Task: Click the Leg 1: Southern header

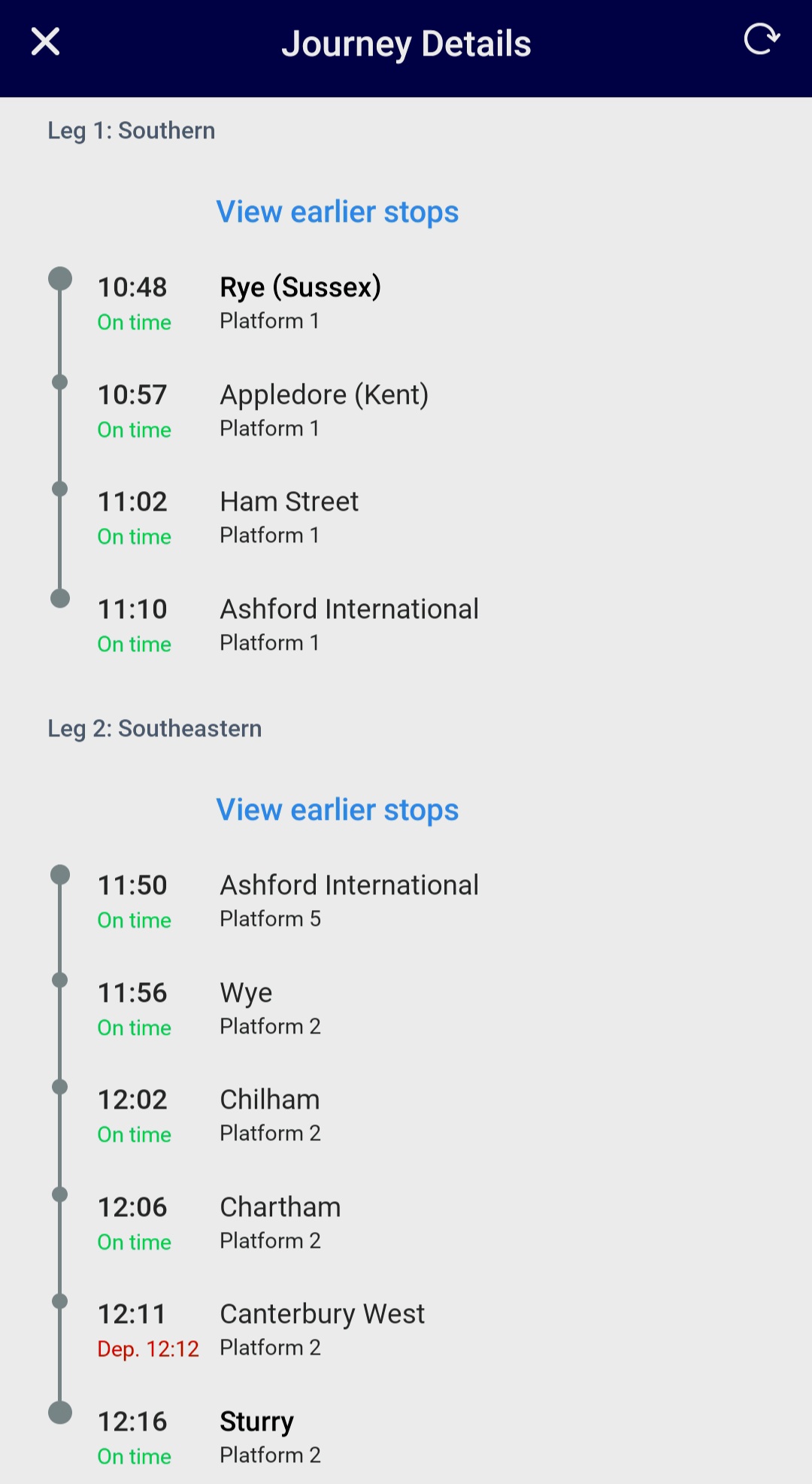Action: point(132,131)
